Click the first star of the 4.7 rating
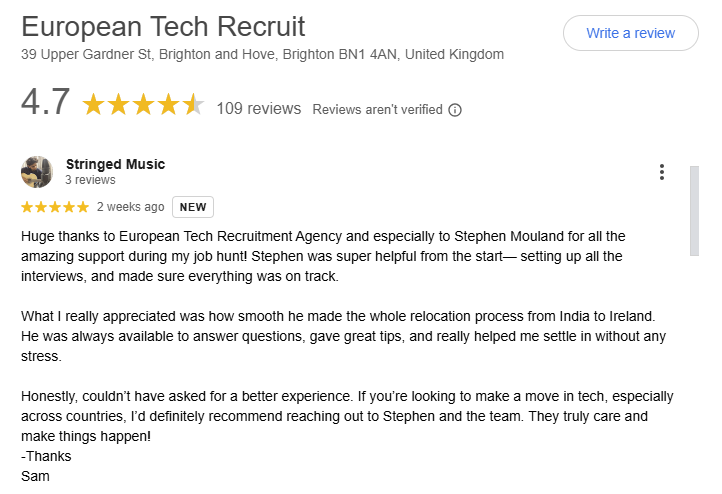The image size is (722, 494). pos(93,104)
